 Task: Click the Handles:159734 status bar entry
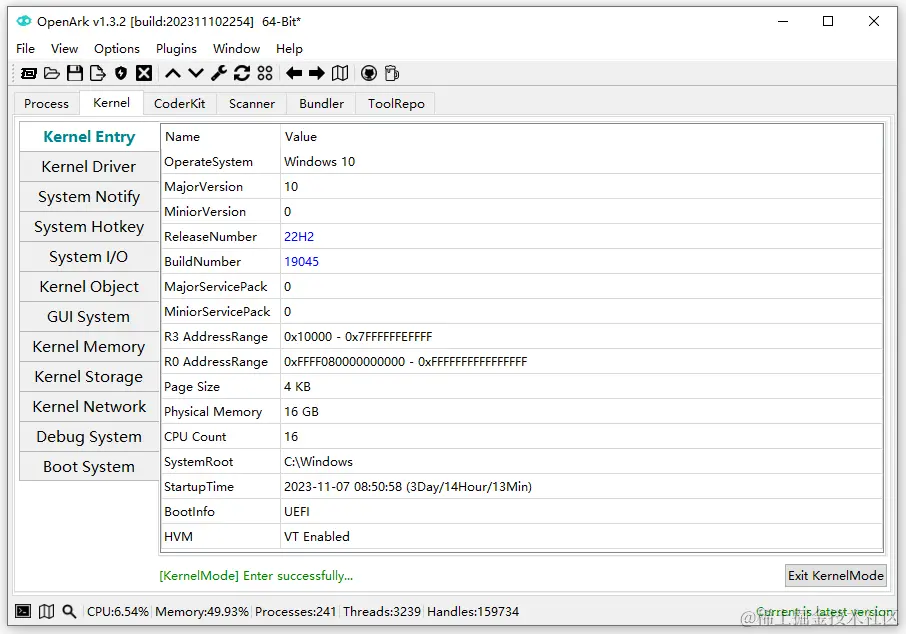tap(473, 611)
